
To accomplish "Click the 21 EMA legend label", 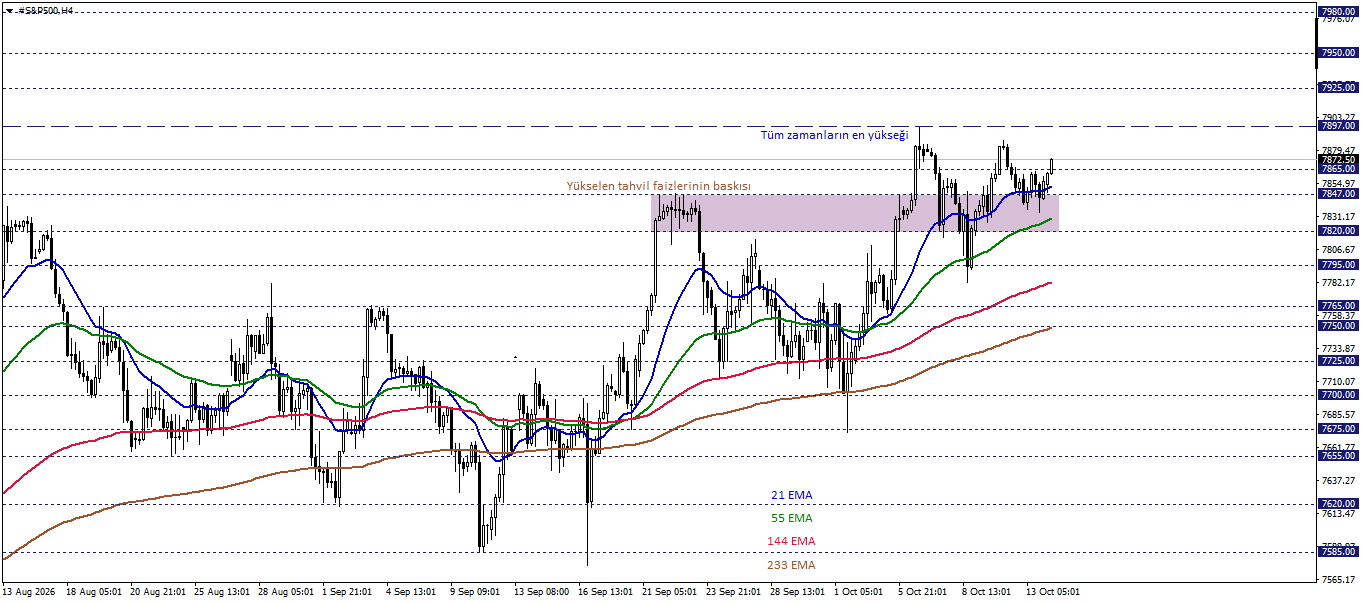I will click(x=791, y=495).
